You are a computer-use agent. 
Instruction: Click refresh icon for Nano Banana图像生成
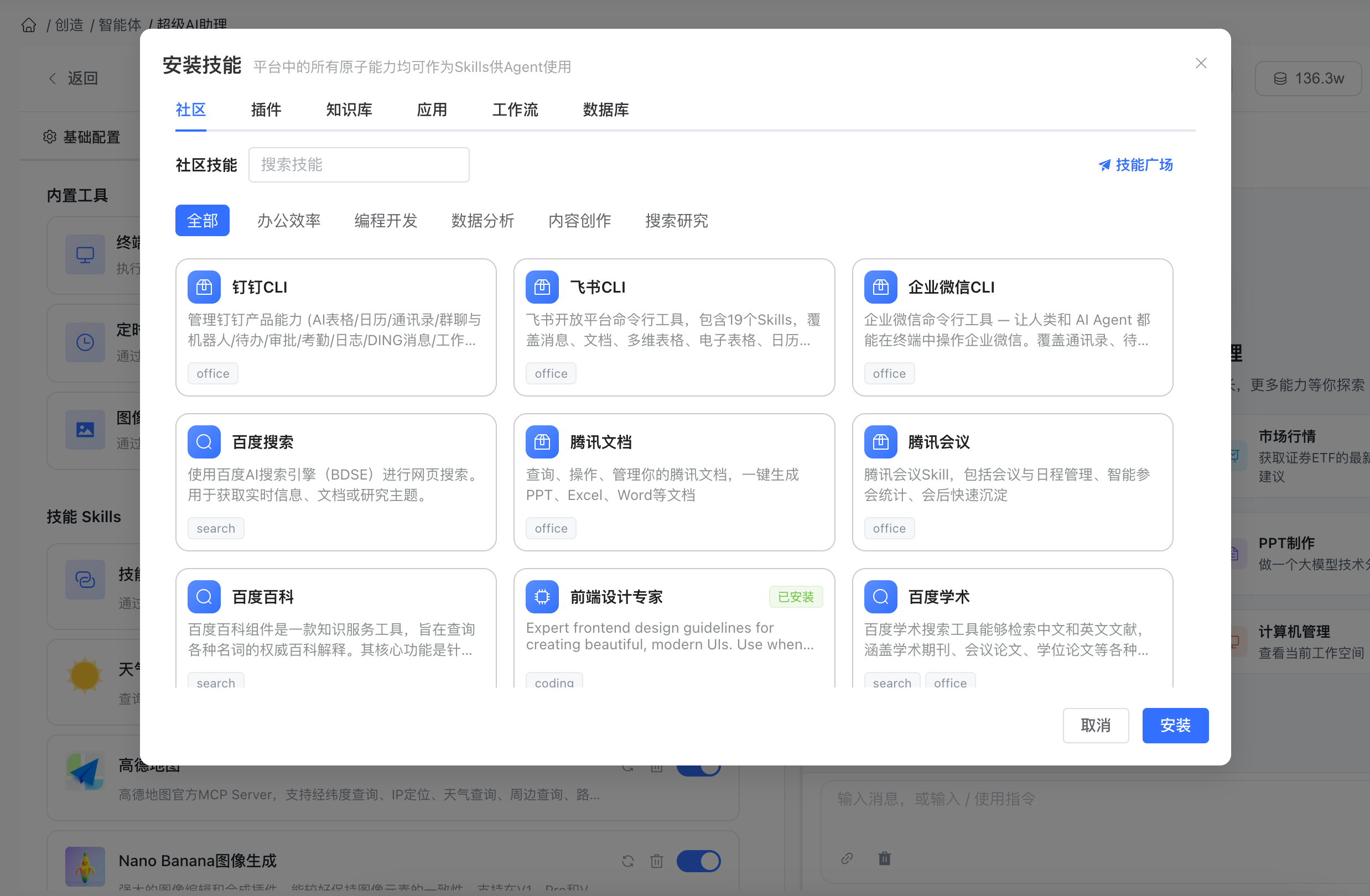[627, 861]
